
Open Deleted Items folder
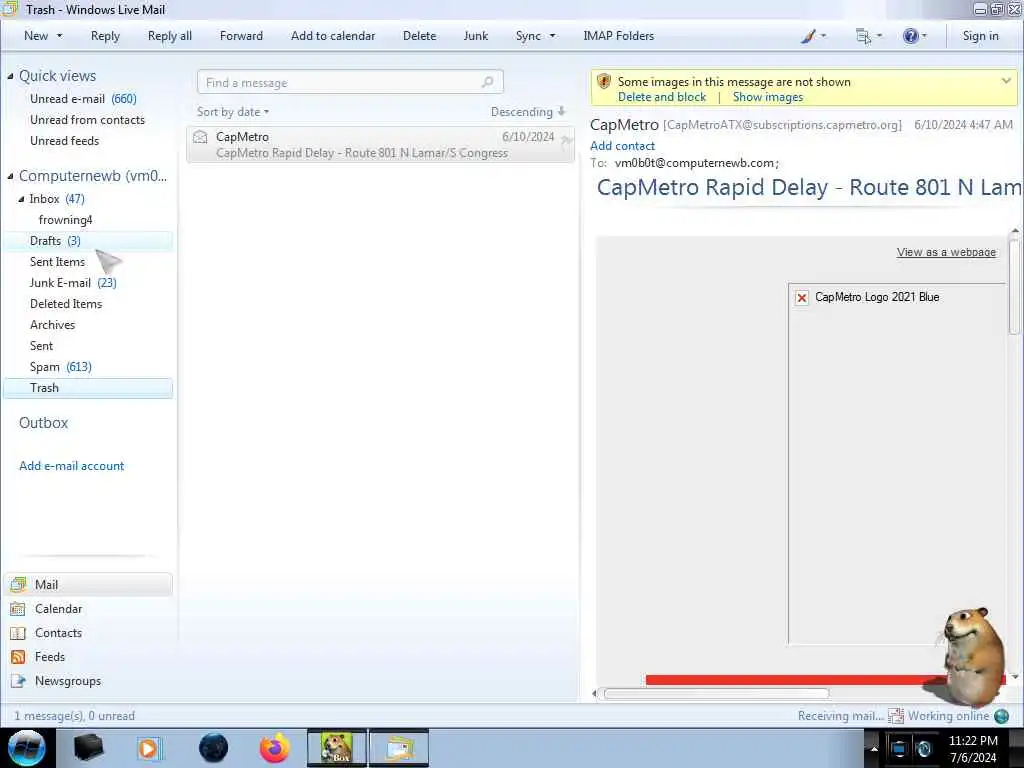pos(66,304)
